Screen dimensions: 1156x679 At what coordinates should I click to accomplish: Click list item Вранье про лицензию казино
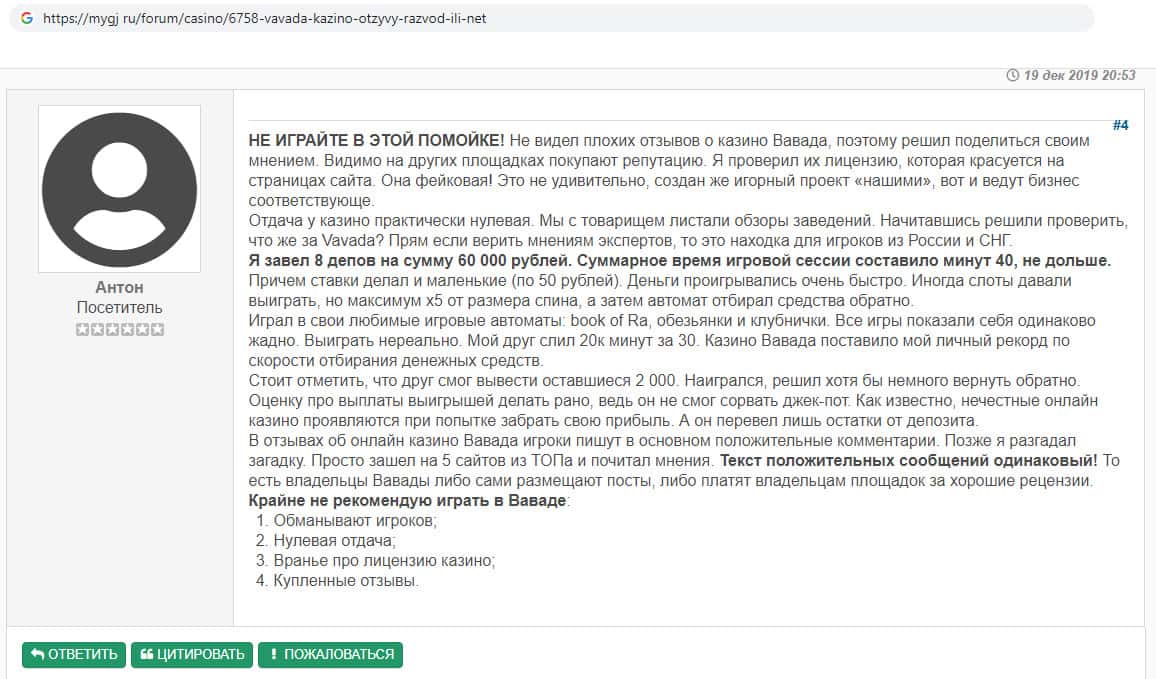(x=384, y=560)
